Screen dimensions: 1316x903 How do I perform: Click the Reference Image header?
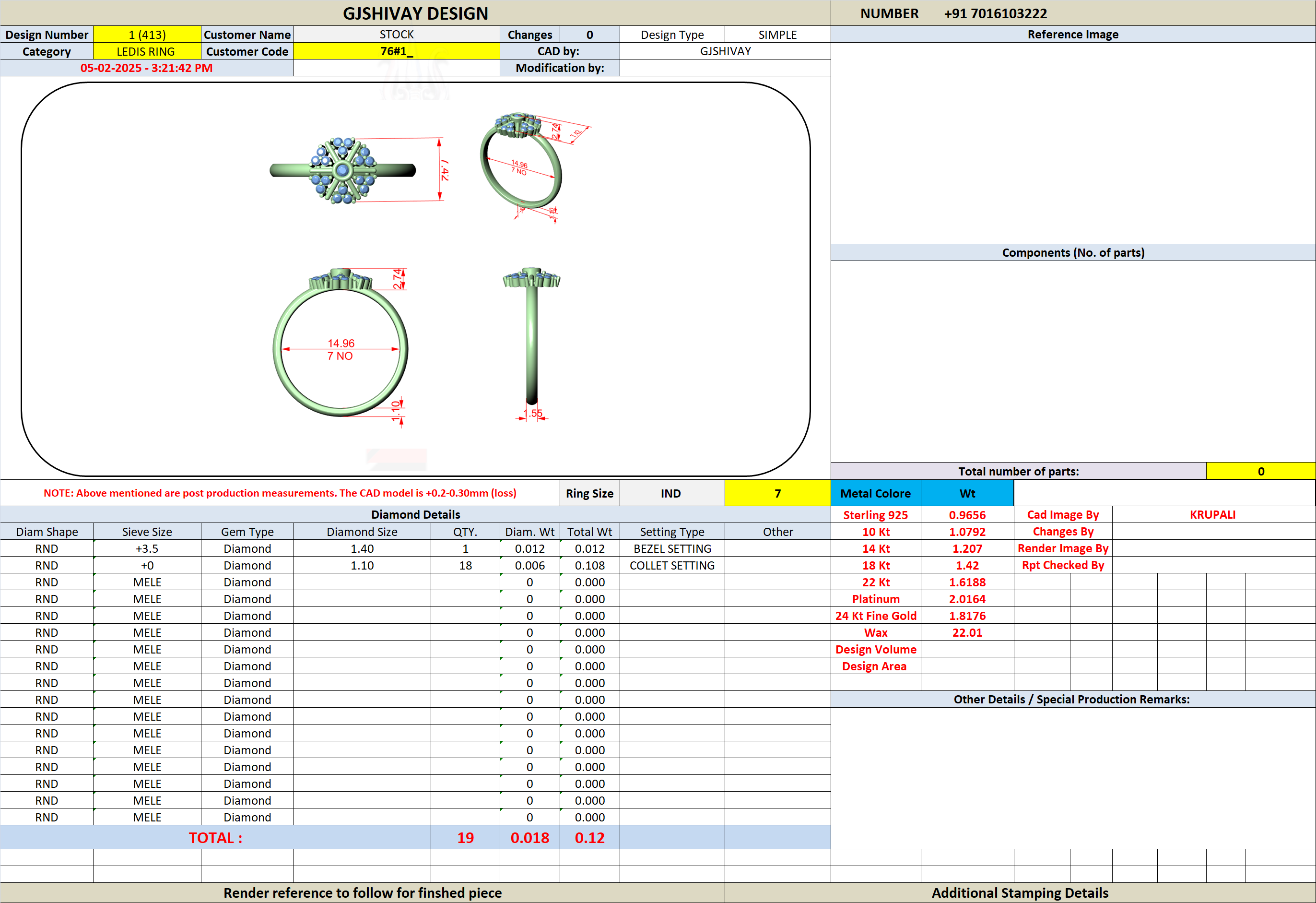click(1073, 35)
